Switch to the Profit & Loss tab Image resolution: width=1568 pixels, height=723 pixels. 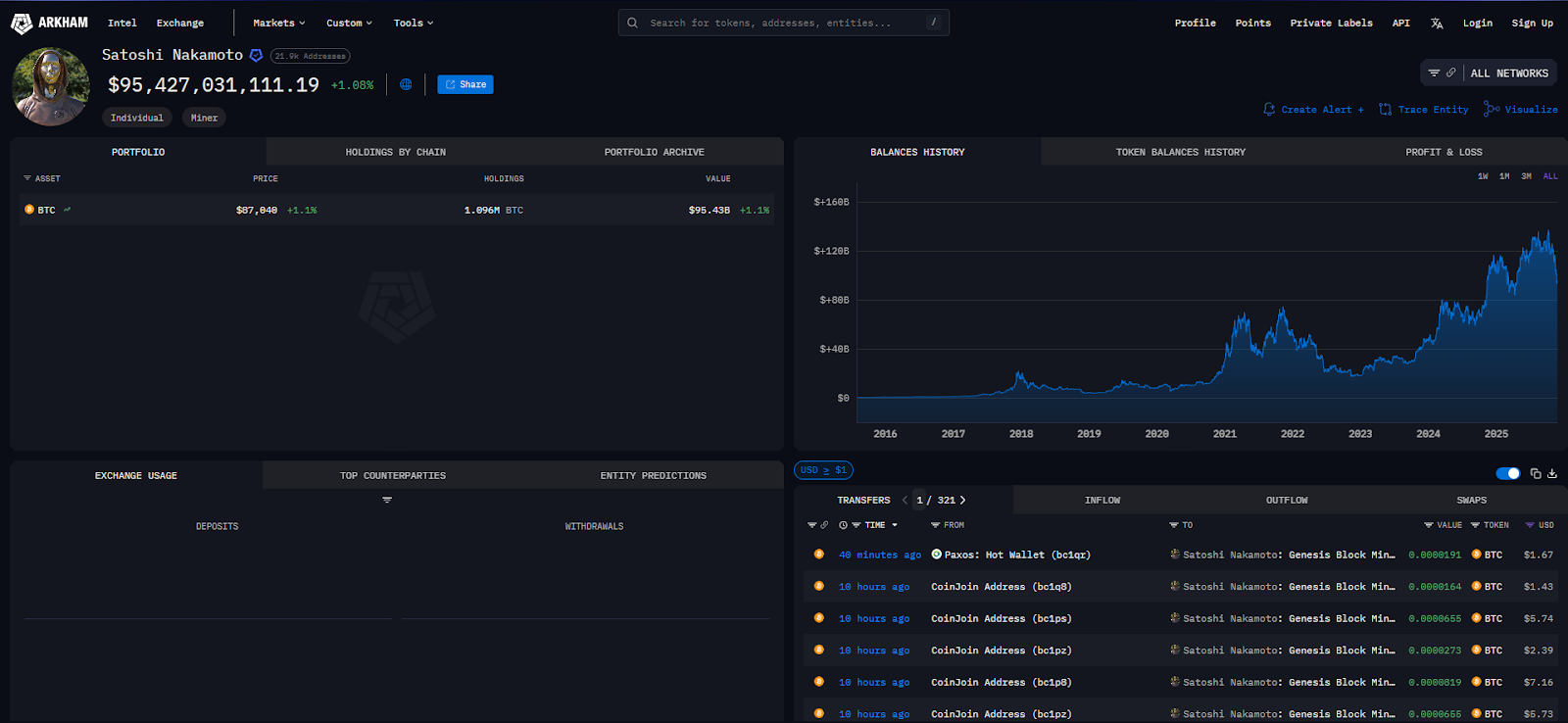point(1444,152)
